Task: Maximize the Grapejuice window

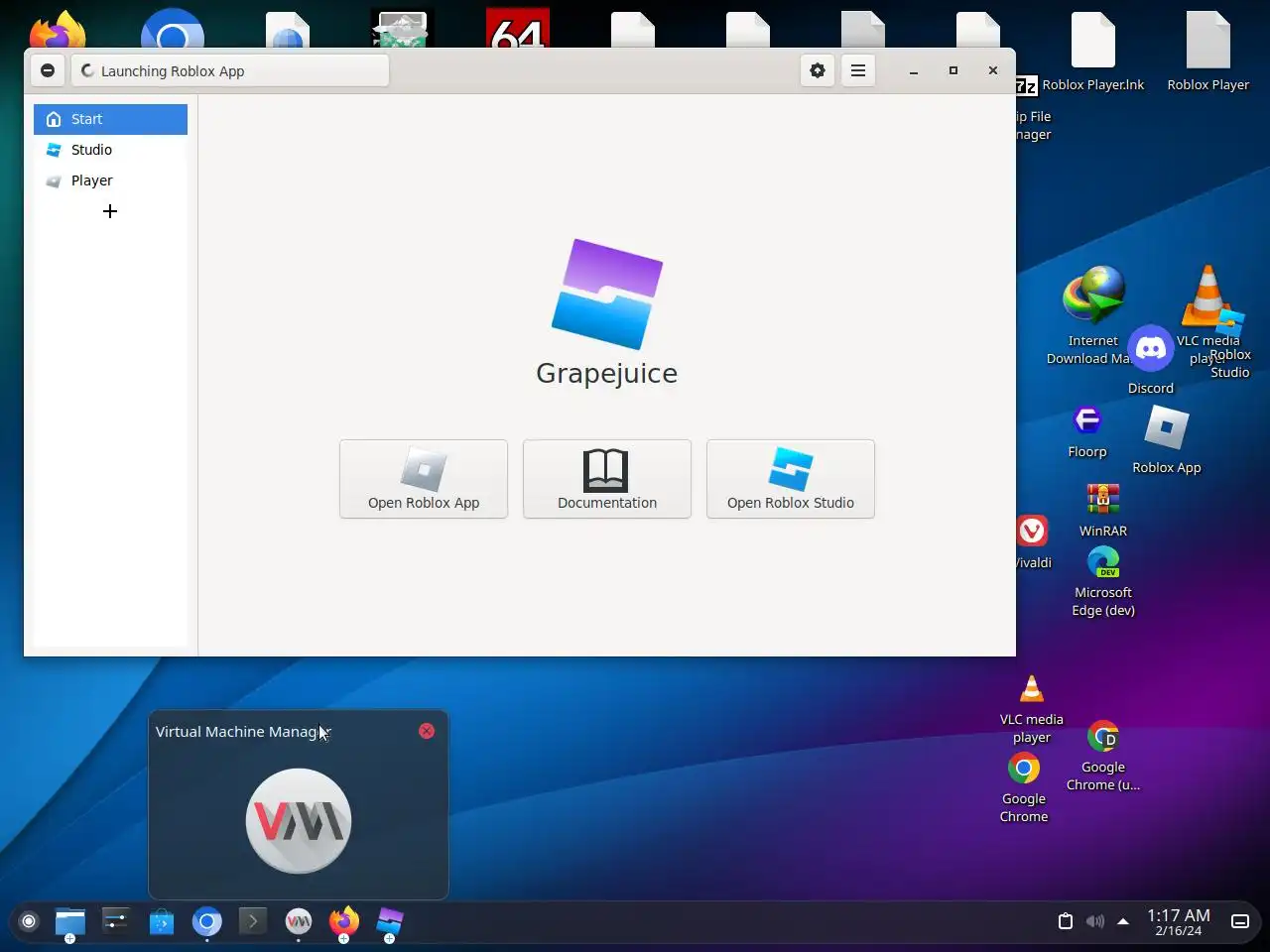Action: pos(953,70)
